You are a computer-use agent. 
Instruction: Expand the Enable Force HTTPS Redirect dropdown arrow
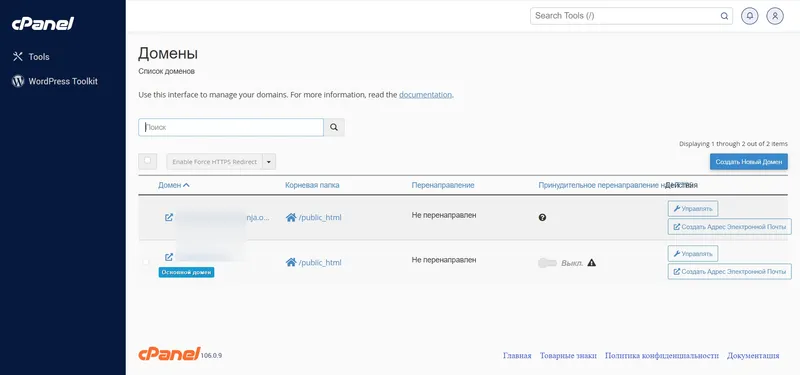269,162
